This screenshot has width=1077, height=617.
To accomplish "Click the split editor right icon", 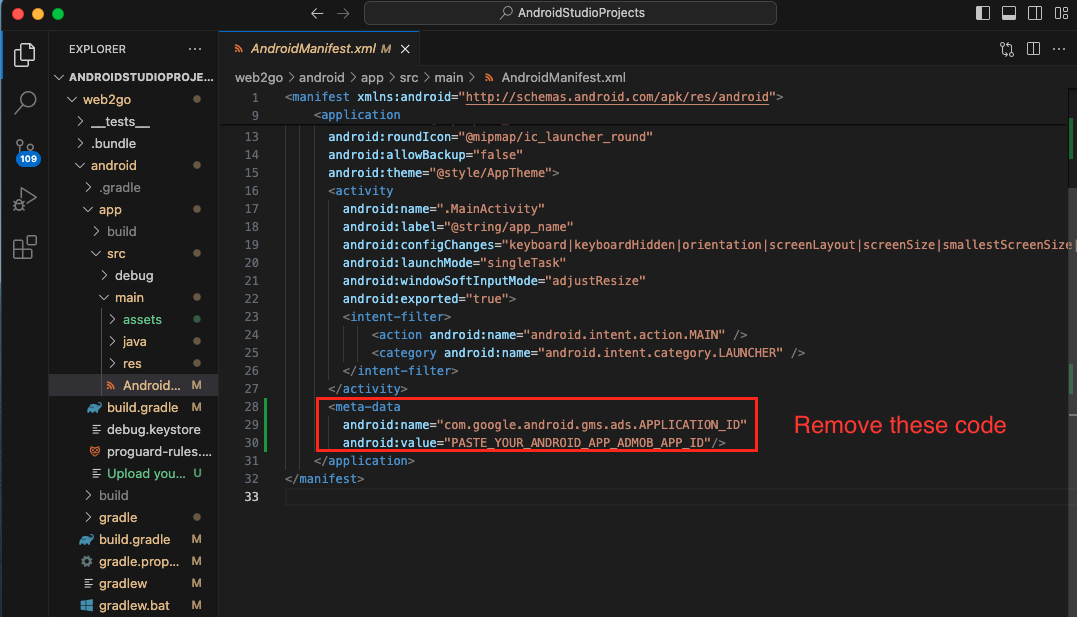I will (x=1033, y=48).
